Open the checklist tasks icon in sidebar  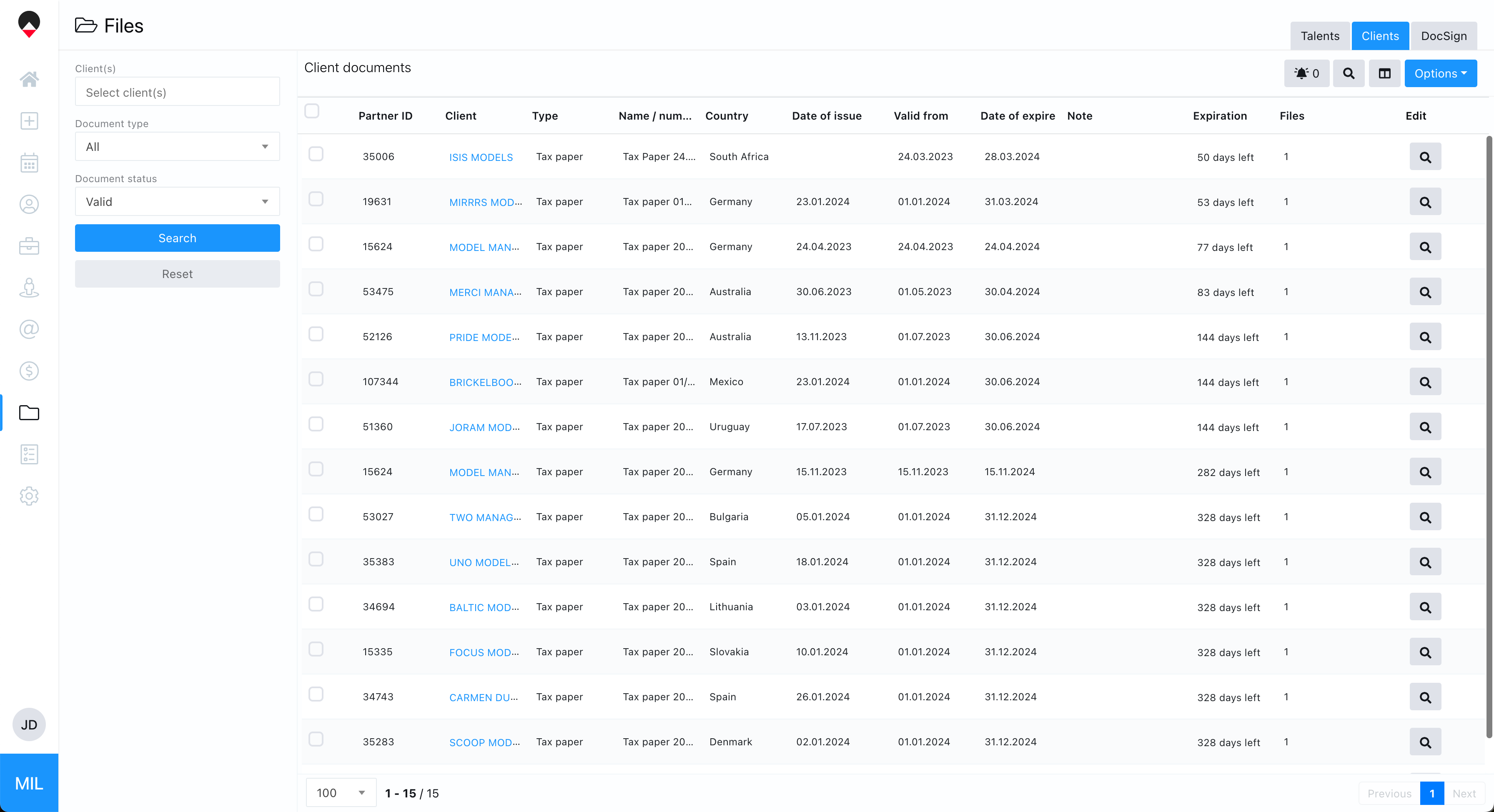[x=29, y=455]
